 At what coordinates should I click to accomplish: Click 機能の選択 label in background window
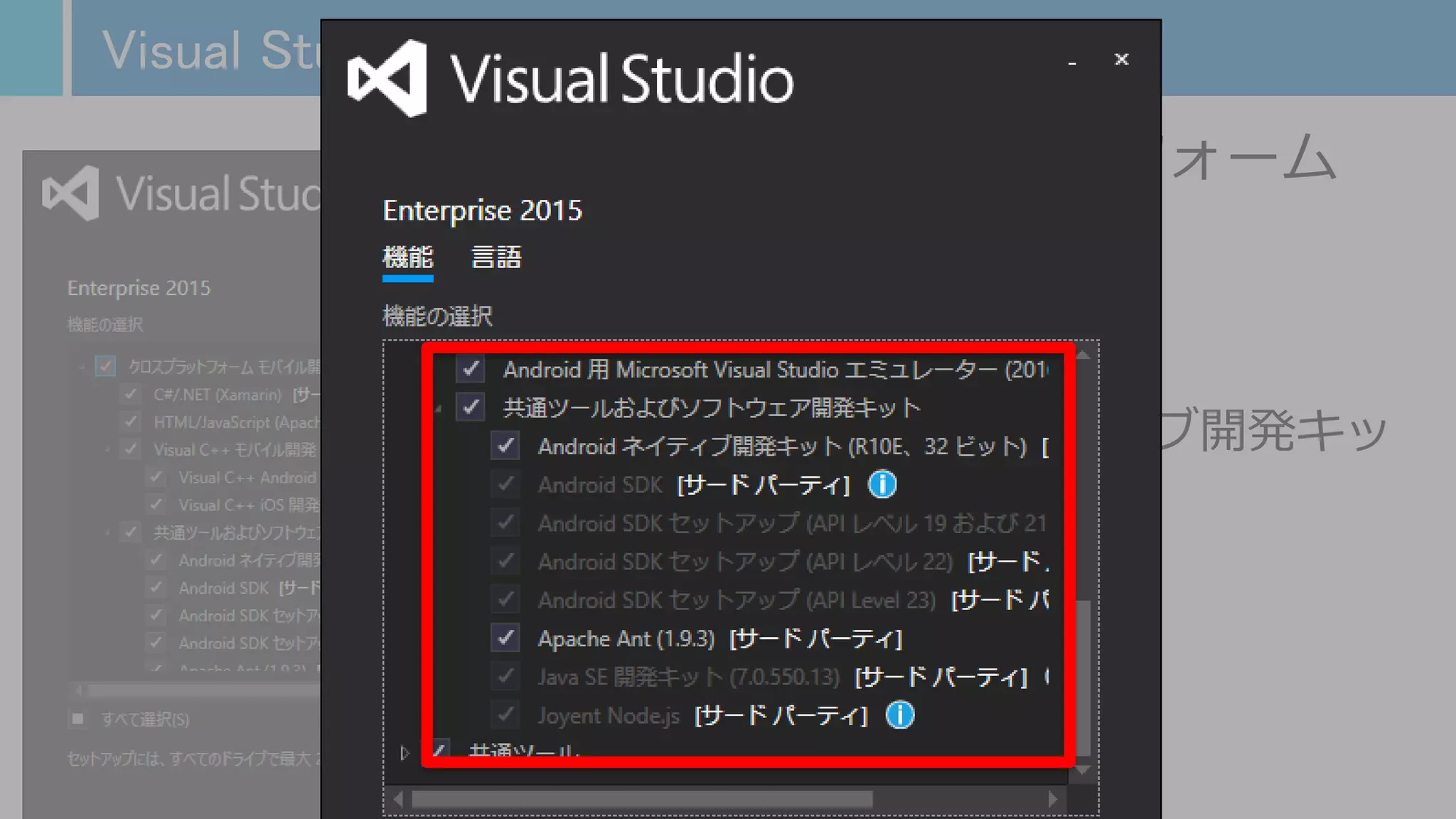pyautogui.click(x=105, y=325)
